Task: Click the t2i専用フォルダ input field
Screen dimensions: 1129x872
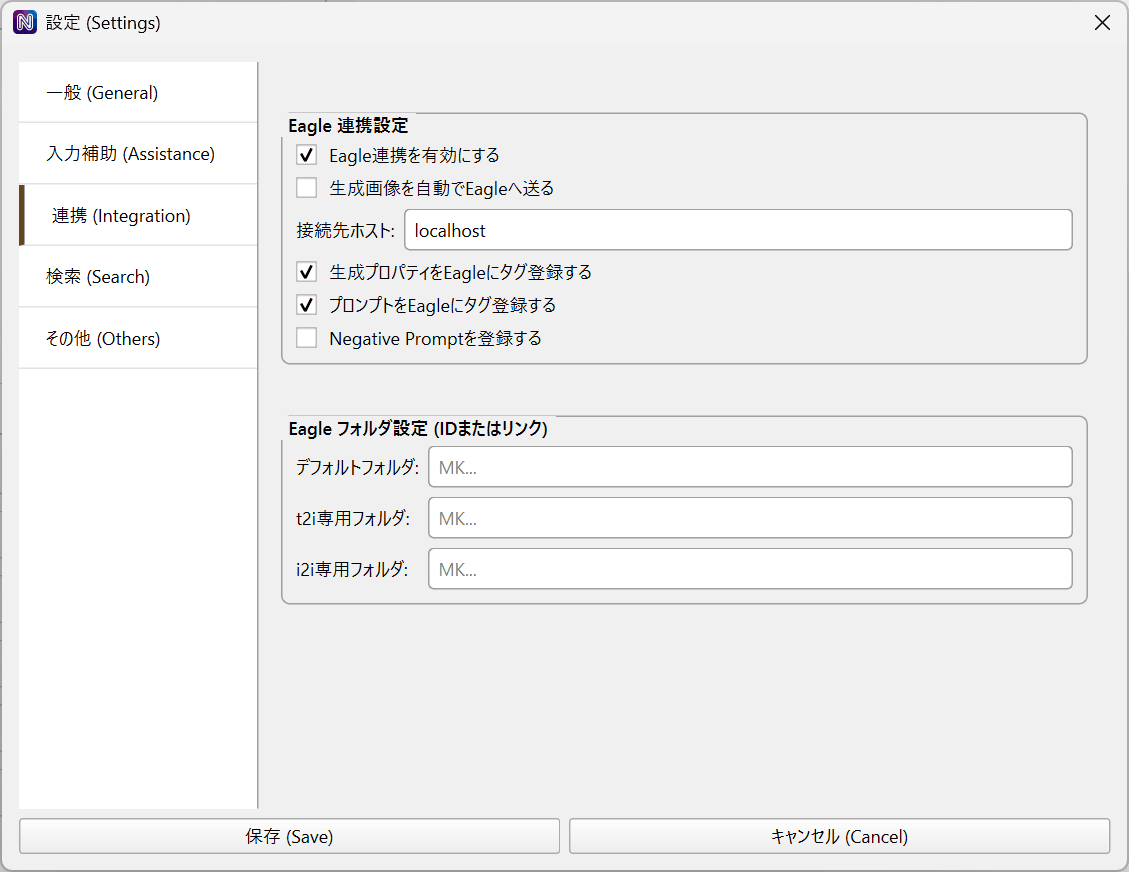Action: (750, 518)
